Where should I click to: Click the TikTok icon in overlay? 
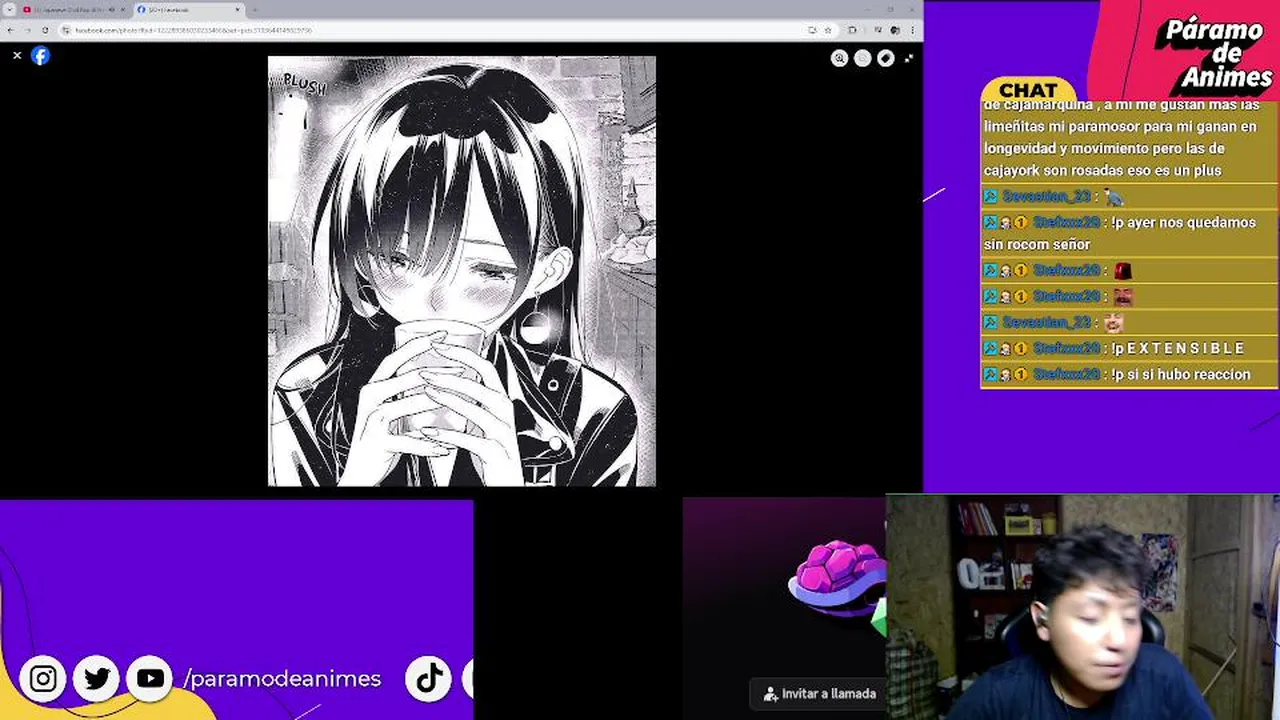tap(429, 679)
